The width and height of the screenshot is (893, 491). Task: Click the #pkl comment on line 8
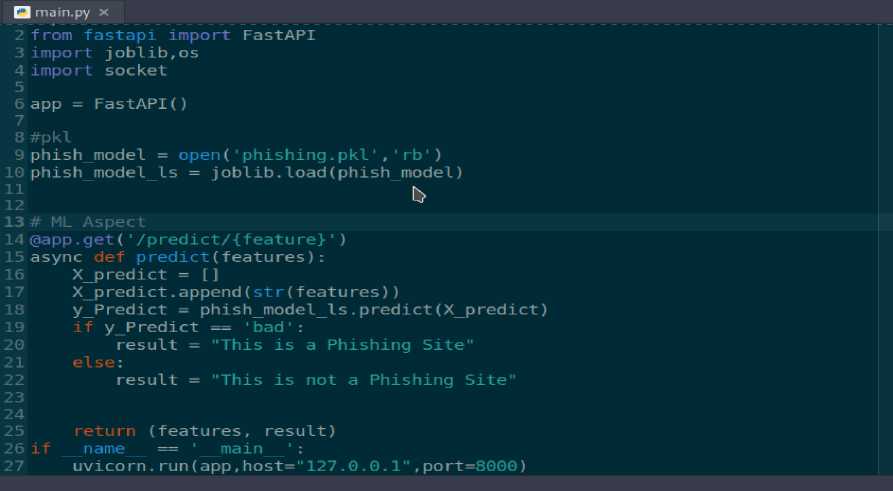pos(51,137)
